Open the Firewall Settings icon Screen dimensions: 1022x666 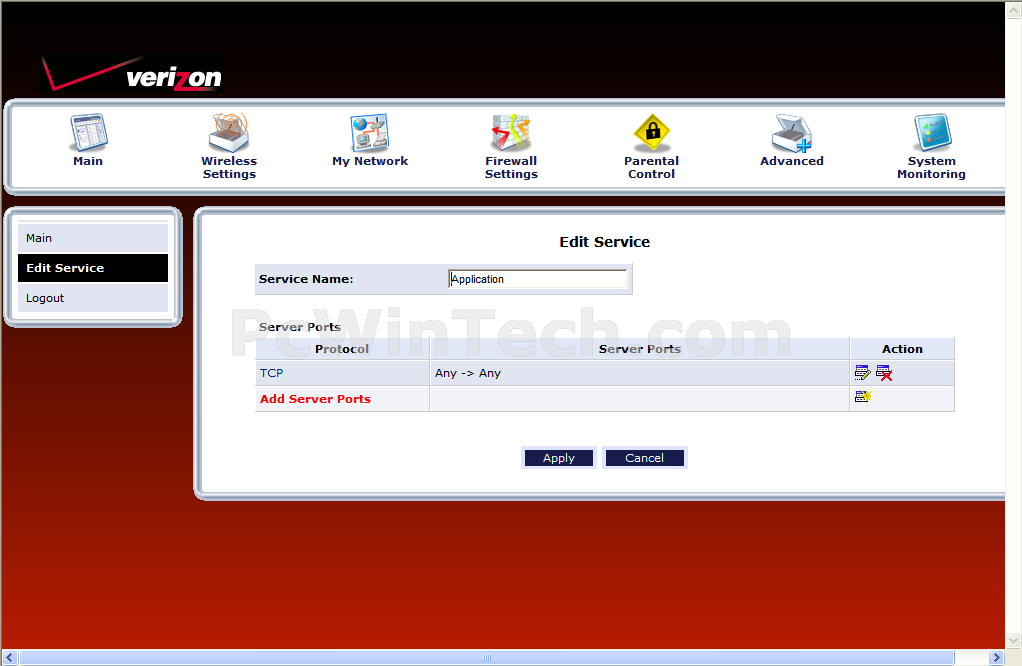pyautogui.click(x=511, y=133)
